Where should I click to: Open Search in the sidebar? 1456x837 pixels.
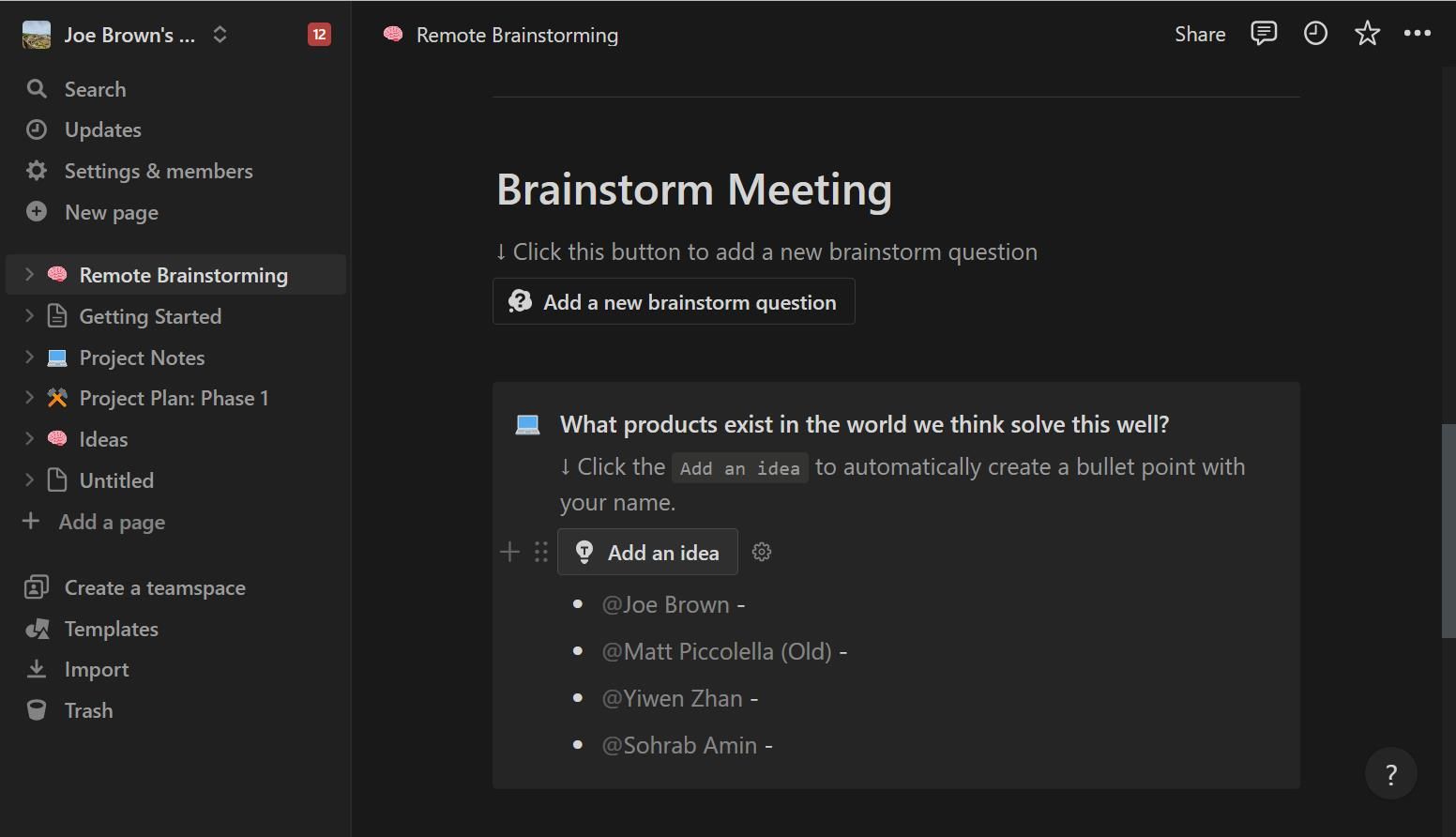[x=94, y=88]
